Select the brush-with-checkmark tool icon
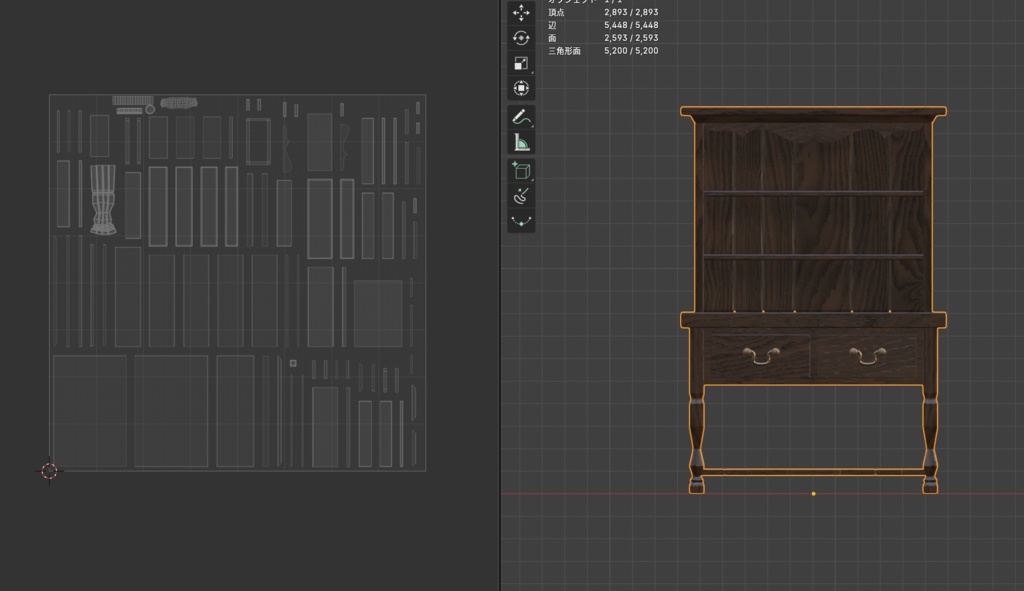This screenshot has height=591, width=1024. [x=521, y=196]
